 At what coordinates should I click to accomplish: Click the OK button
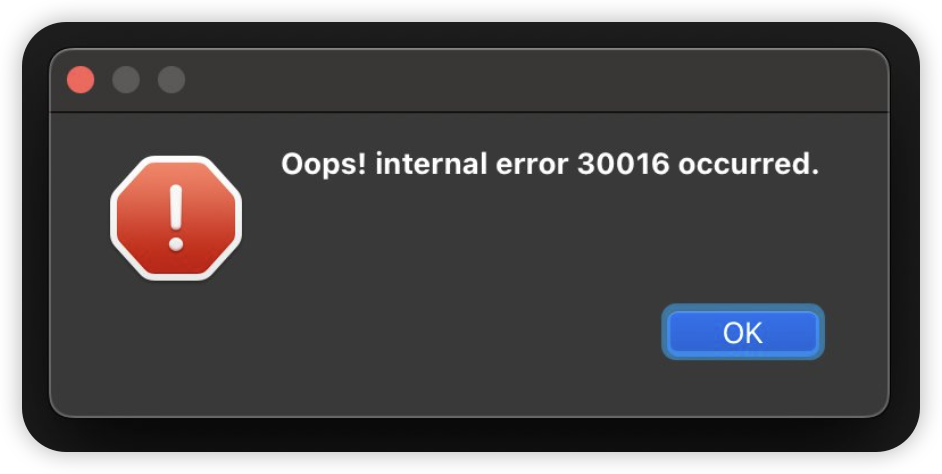743,332
